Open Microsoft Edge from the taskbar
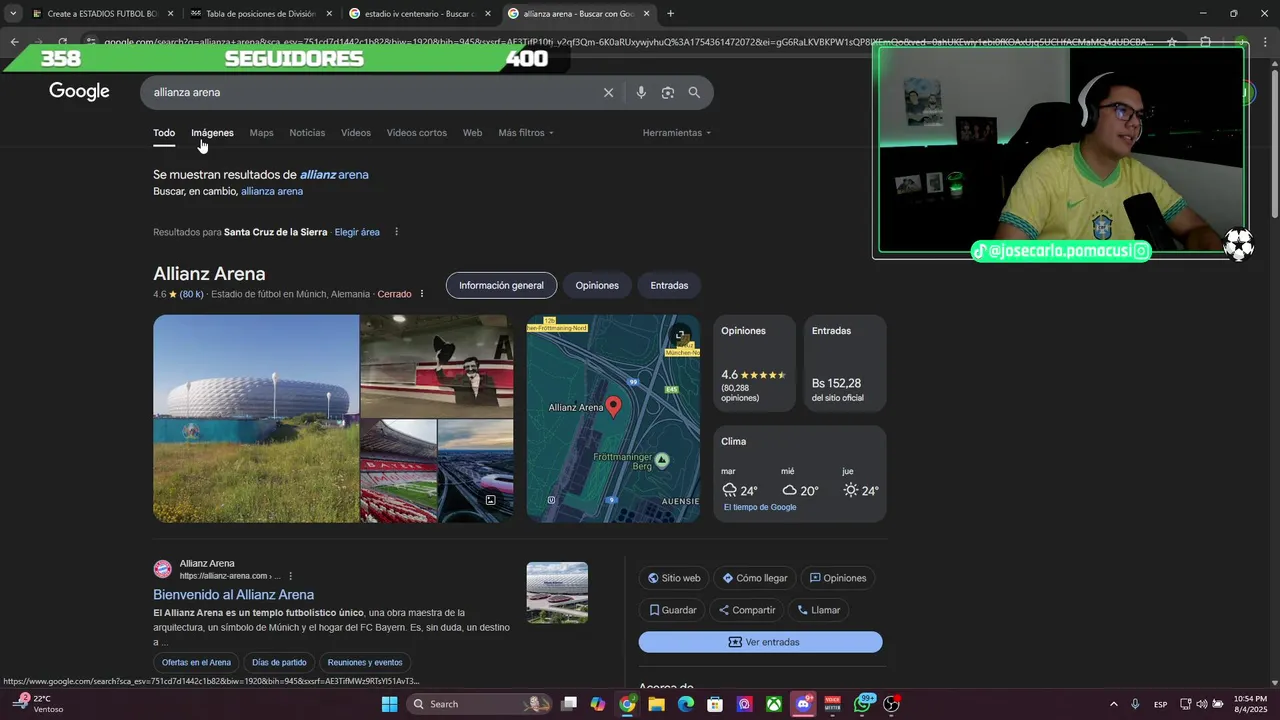 click(686, 704)
